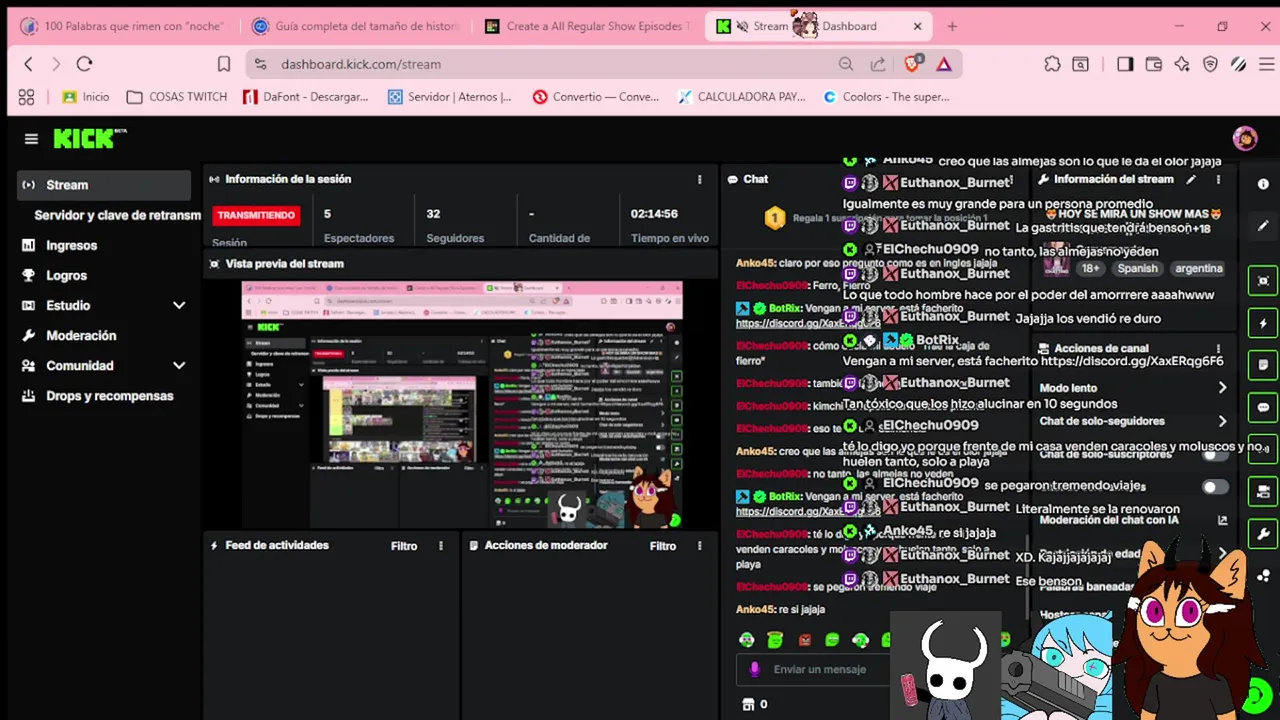Click the green screen-capture sidebar icon
The width and height of the screenshot is (1280, 720).
(x=1263, y=281)
